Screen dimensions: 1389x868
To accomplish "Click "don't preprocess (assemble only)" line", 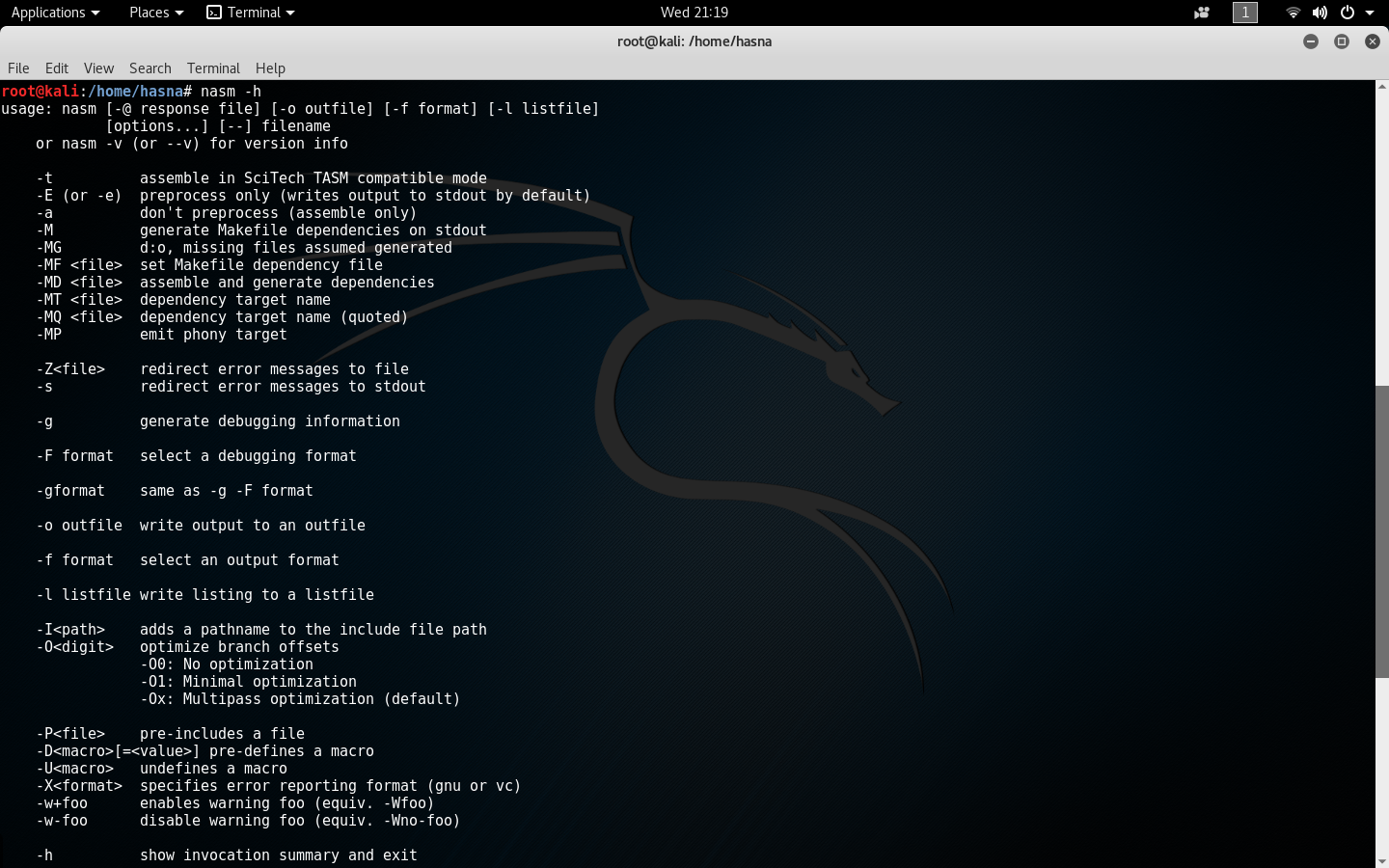I will pyautogui.click(x=278, y=213).
